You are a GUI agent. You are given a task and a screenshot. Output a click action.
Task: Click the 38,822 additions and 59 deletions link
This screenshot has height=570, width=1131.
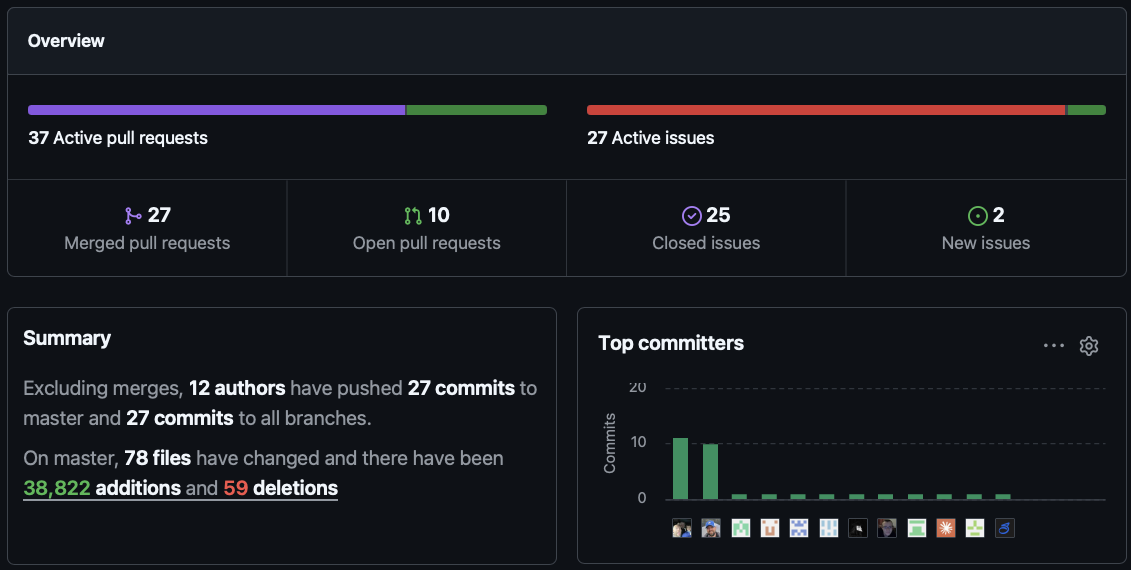pyautogui.click(x=180, y=488)
